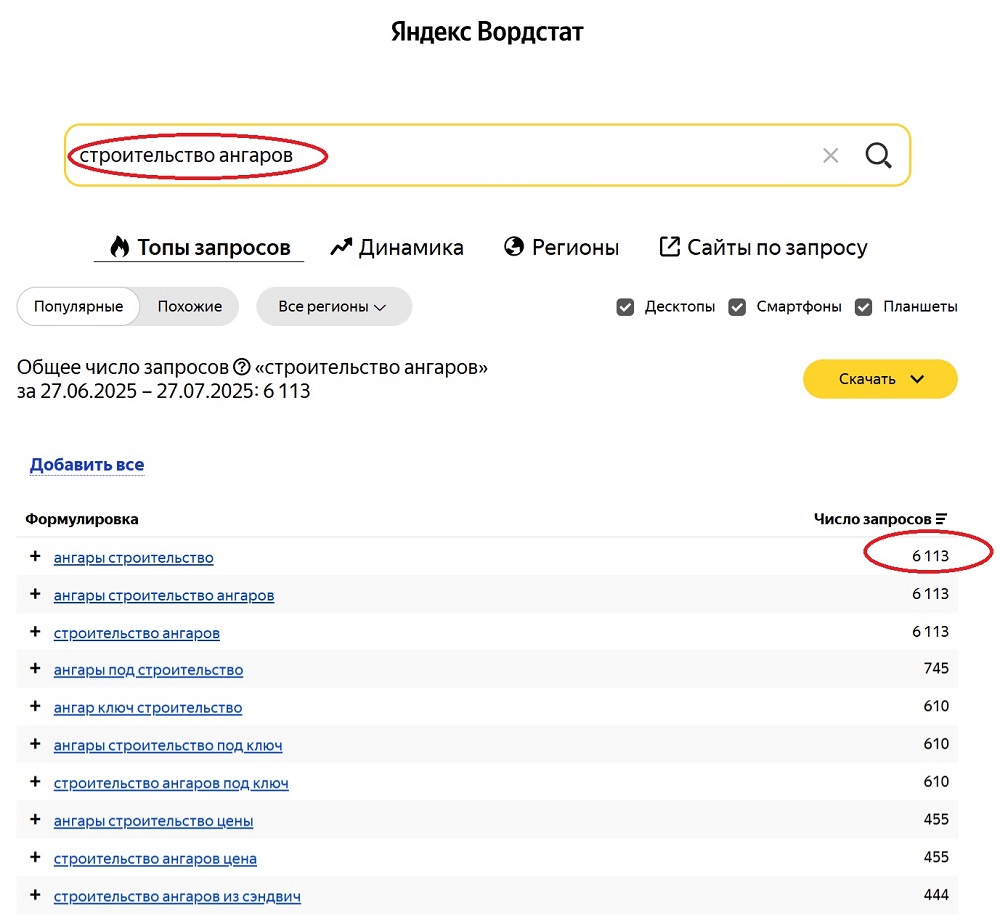This screenshot has height=920, width=1000.
Task: Disable the Планшеты checkbox
Action: point(864,307)
